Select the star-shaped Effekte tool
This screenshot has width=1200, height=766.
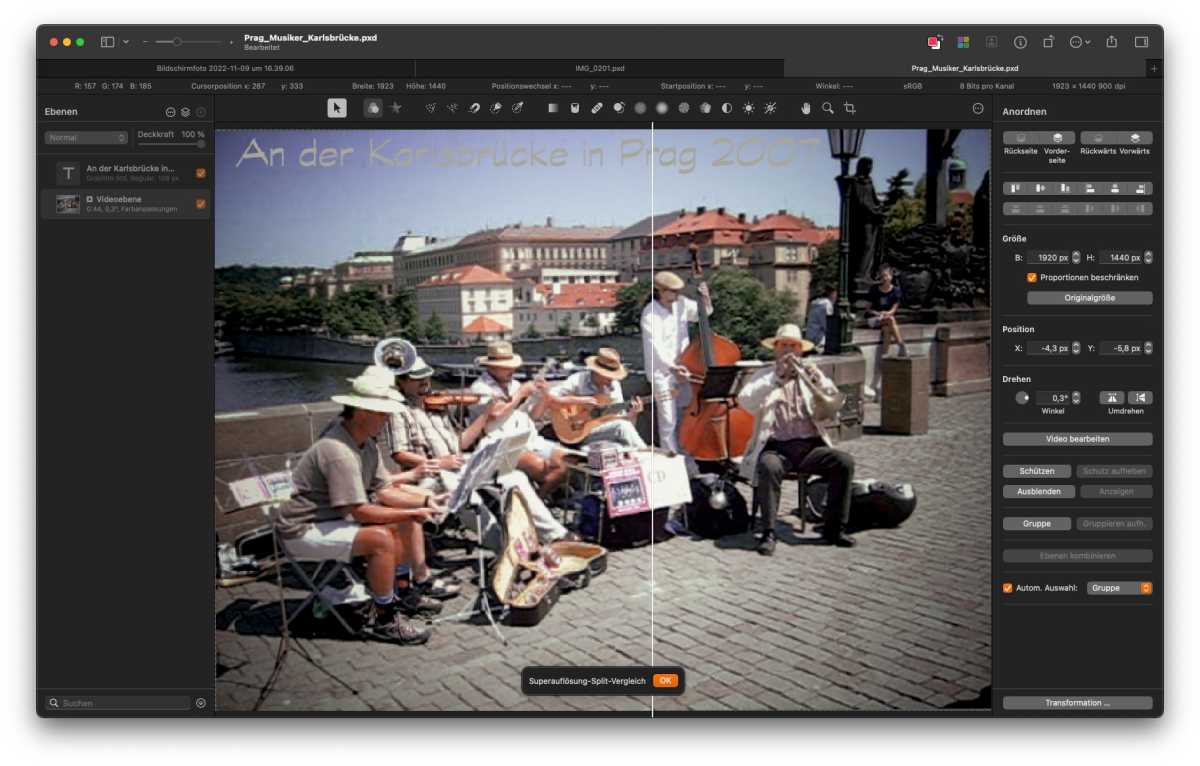tap(395, 108)
